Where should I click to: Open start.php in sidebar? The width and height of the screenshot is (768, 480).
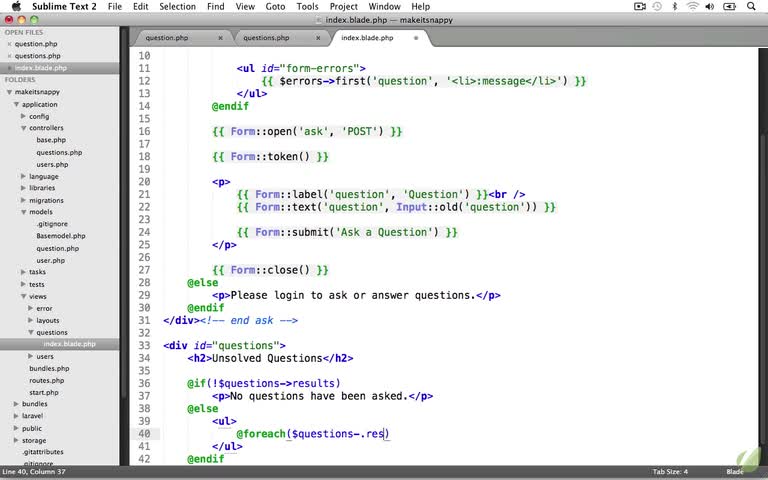(44, 393)
